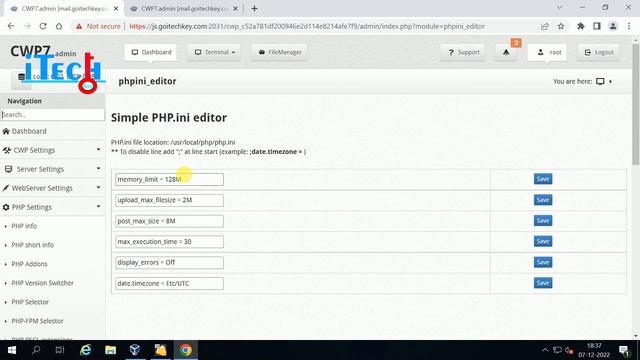Open the notifications bell
The width and height of the screenshot is (640, 360).
[x=506, y=52]
